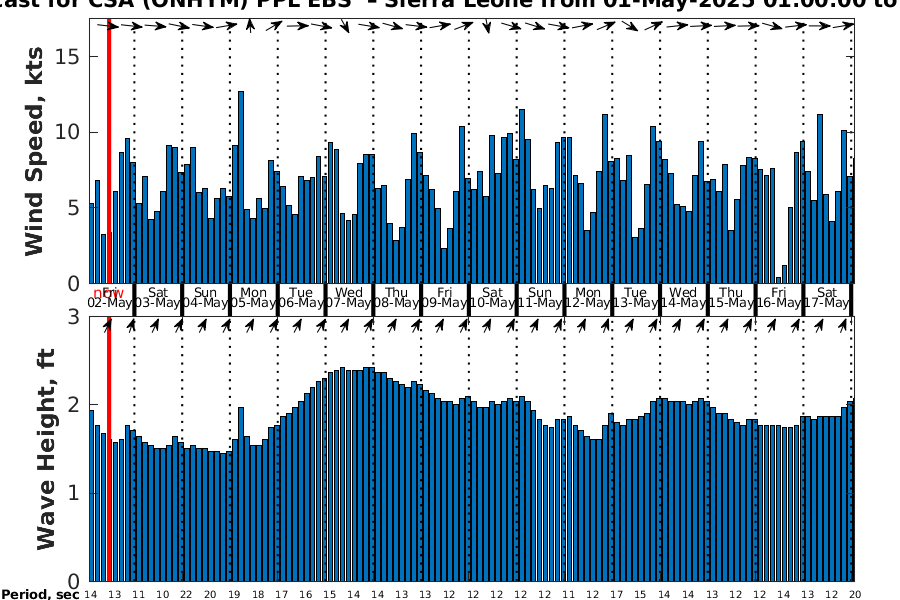Click the "Thu 15-May" day label
The height and width of the screenshot is (600, 900).
[x=731, y=297]
